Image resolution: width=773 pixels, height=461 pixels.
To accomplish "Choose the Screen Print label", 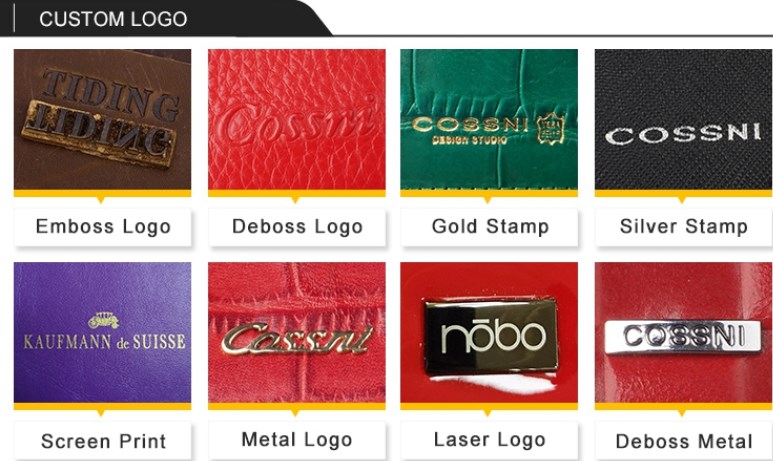I will pos(103,441).
